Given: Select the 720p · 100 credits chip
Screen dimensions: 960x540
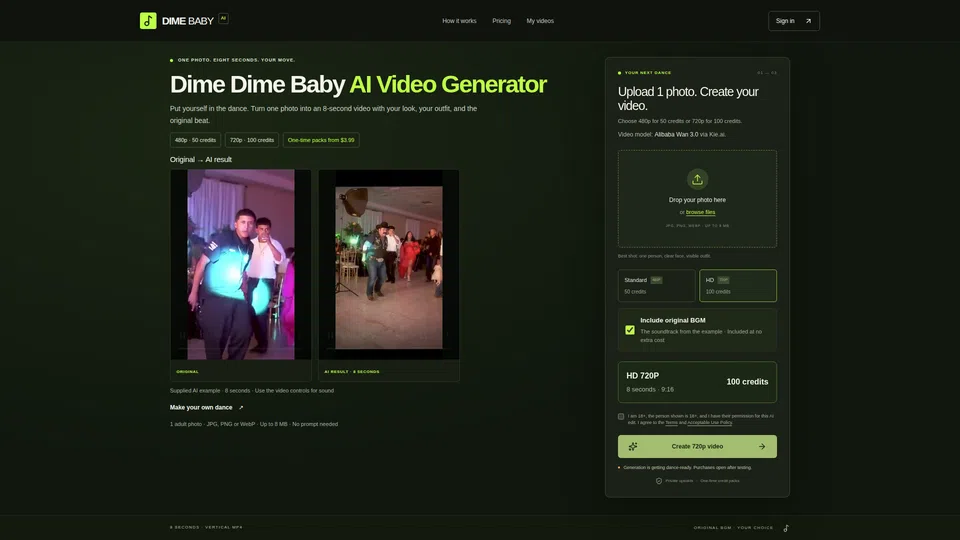Looking at the screenshot, I should pos(252,140).
